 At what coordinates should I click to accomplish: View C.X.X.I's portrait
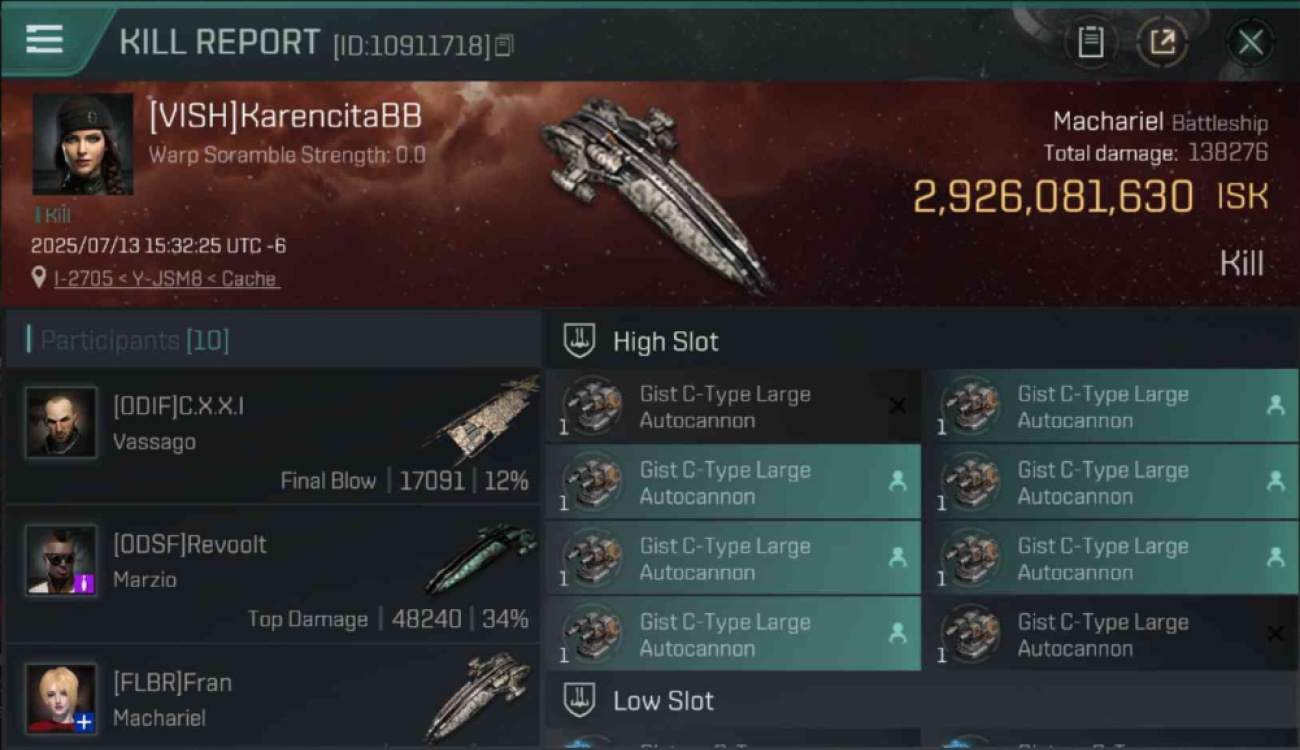[61, 423]
